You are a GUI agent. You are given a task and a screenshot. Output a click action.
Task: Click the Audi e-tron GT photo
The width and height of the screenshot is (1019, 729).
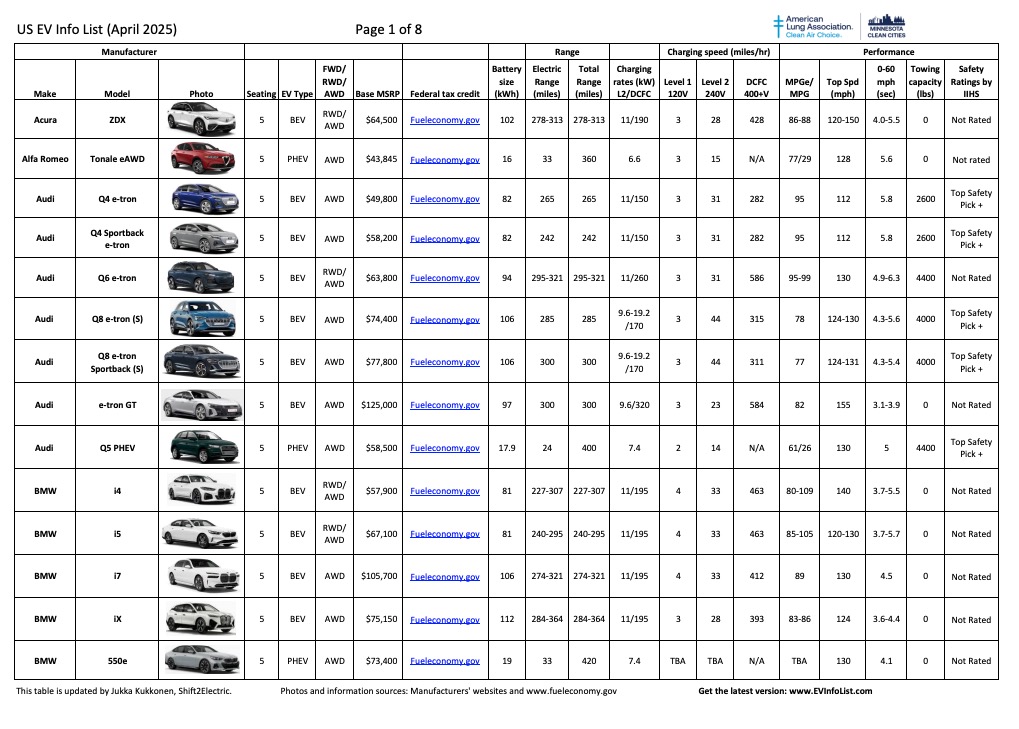pos(202,404)
